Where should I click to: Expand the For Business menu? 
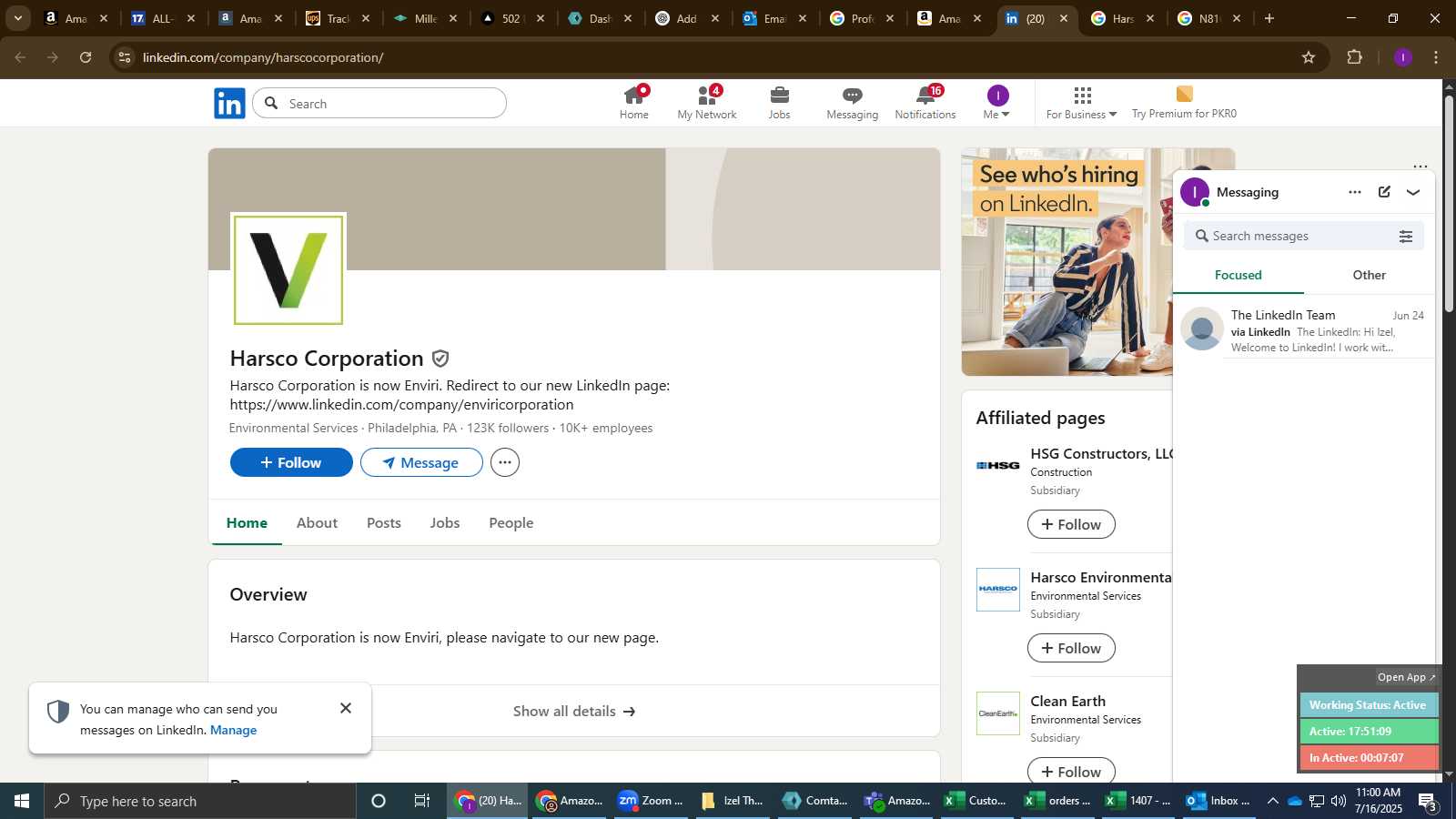1081,103
